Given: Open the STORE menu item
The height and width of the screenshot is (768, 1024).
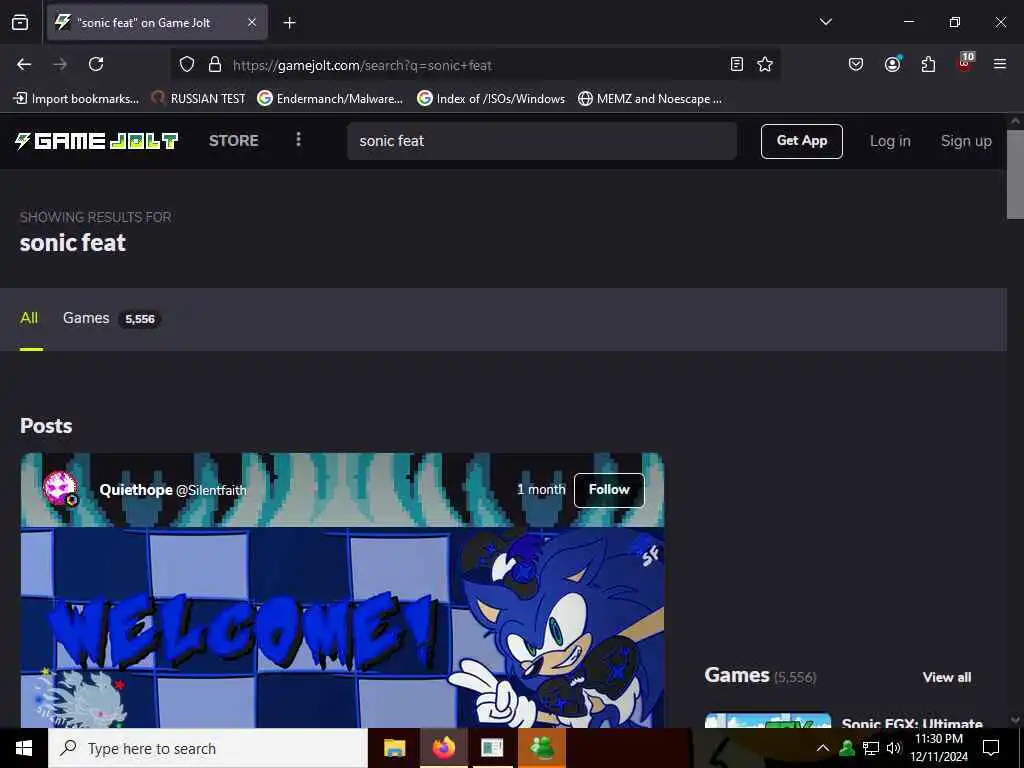Looking at the screenshot, I should pos(234,140).
